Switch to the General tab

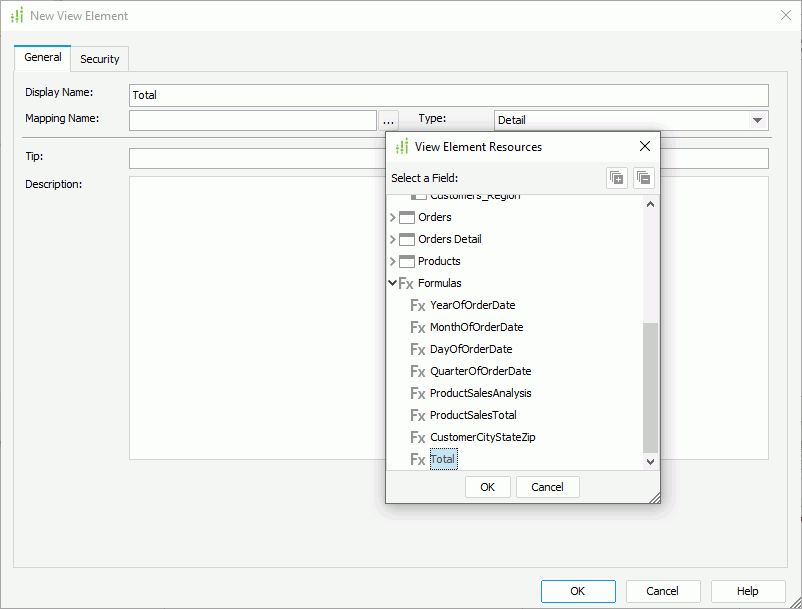coord(42,57)
